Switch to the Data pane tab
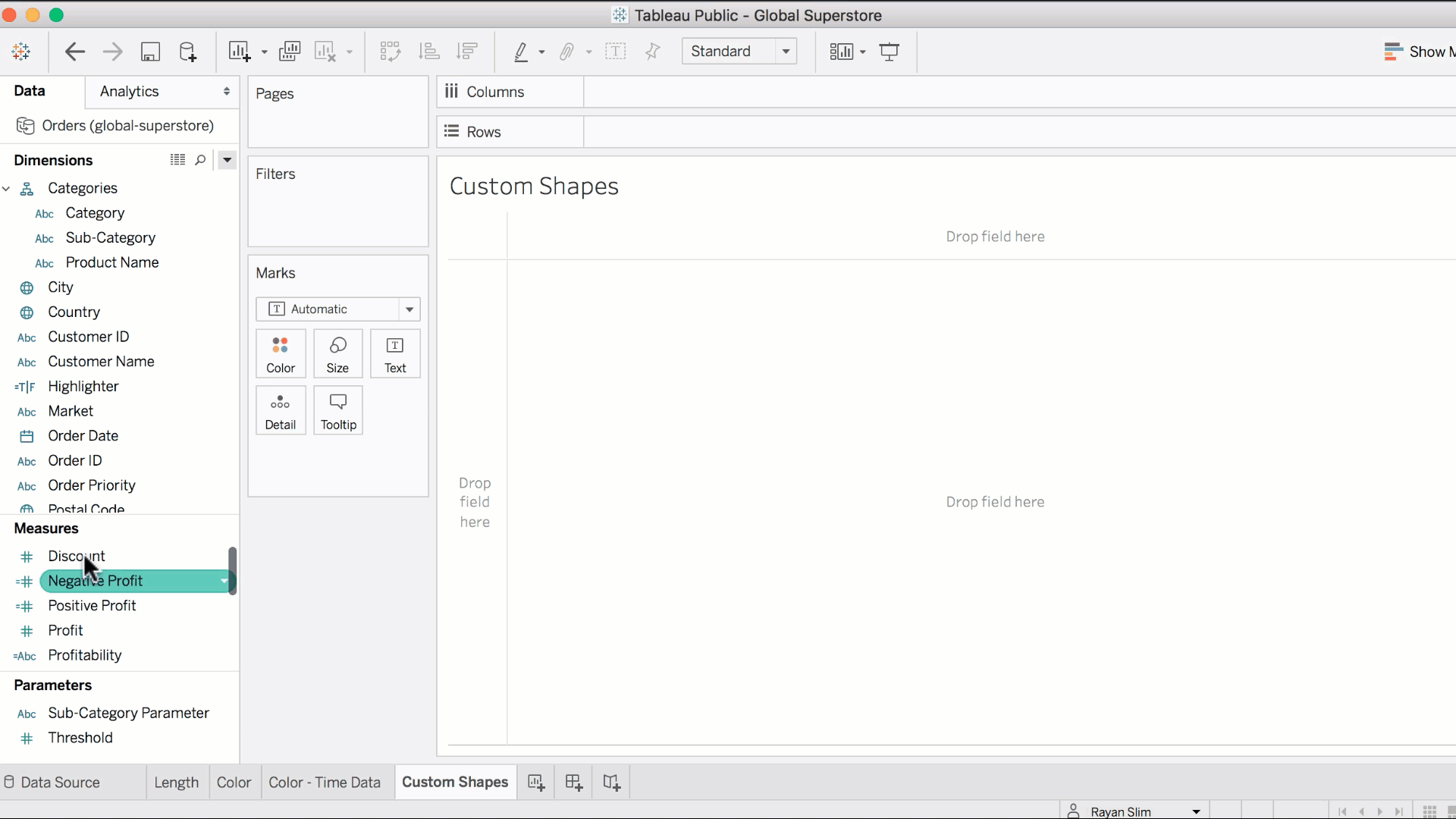Image resolution: width=1456 pixels, height=819 pixels. click(x=30, y=91)
